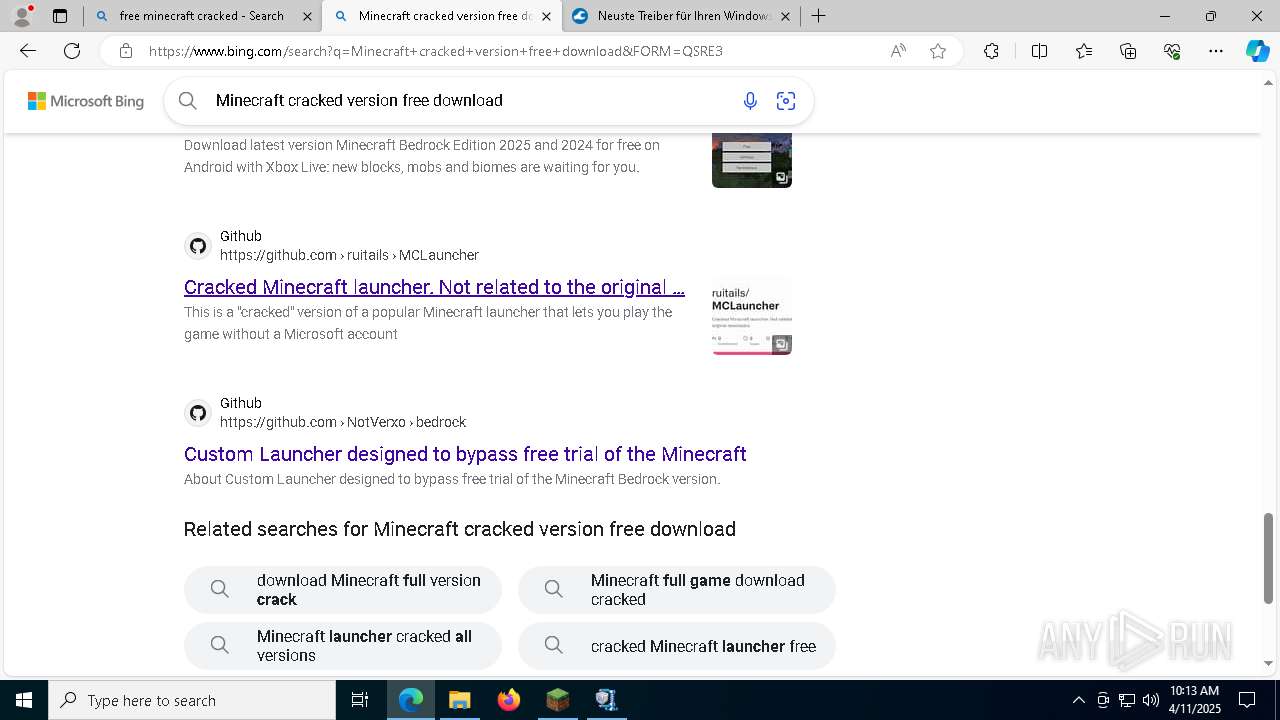Toggle split screen view
This screenshot has height=720, width=1280.
[1039, 51]
